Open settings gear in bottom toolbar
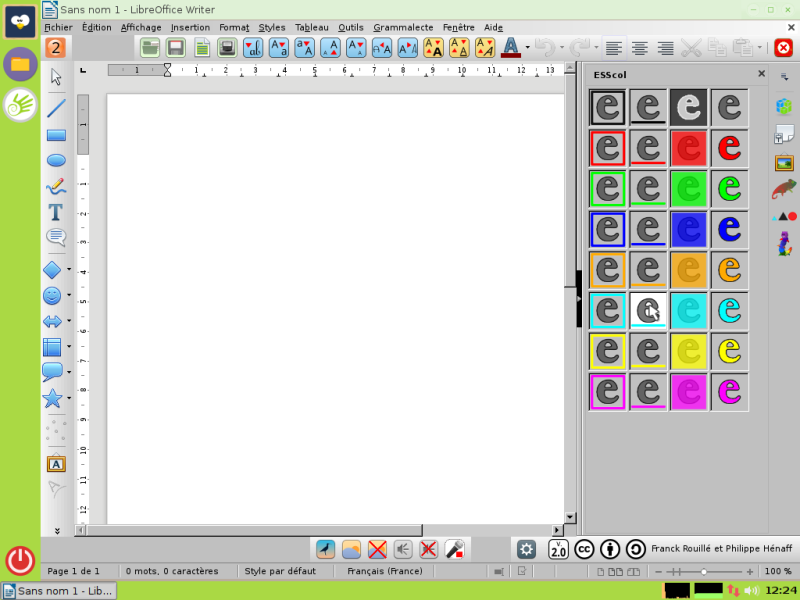This screenshot has width=800, height=600. (526, 549)
